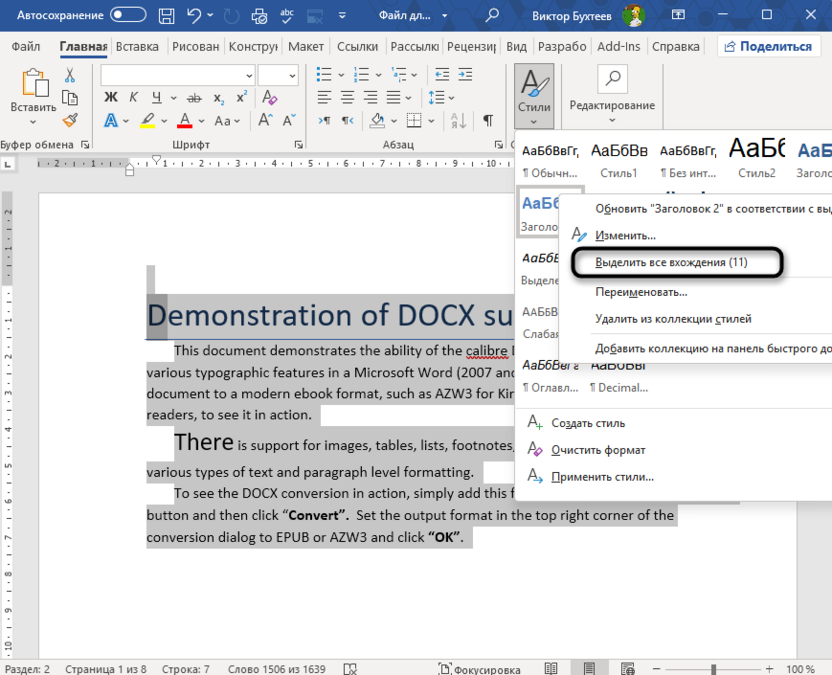Open the text highlight color dropdown arrow
Viewport: 832px width, 675px height.
(x=162, y=120)
